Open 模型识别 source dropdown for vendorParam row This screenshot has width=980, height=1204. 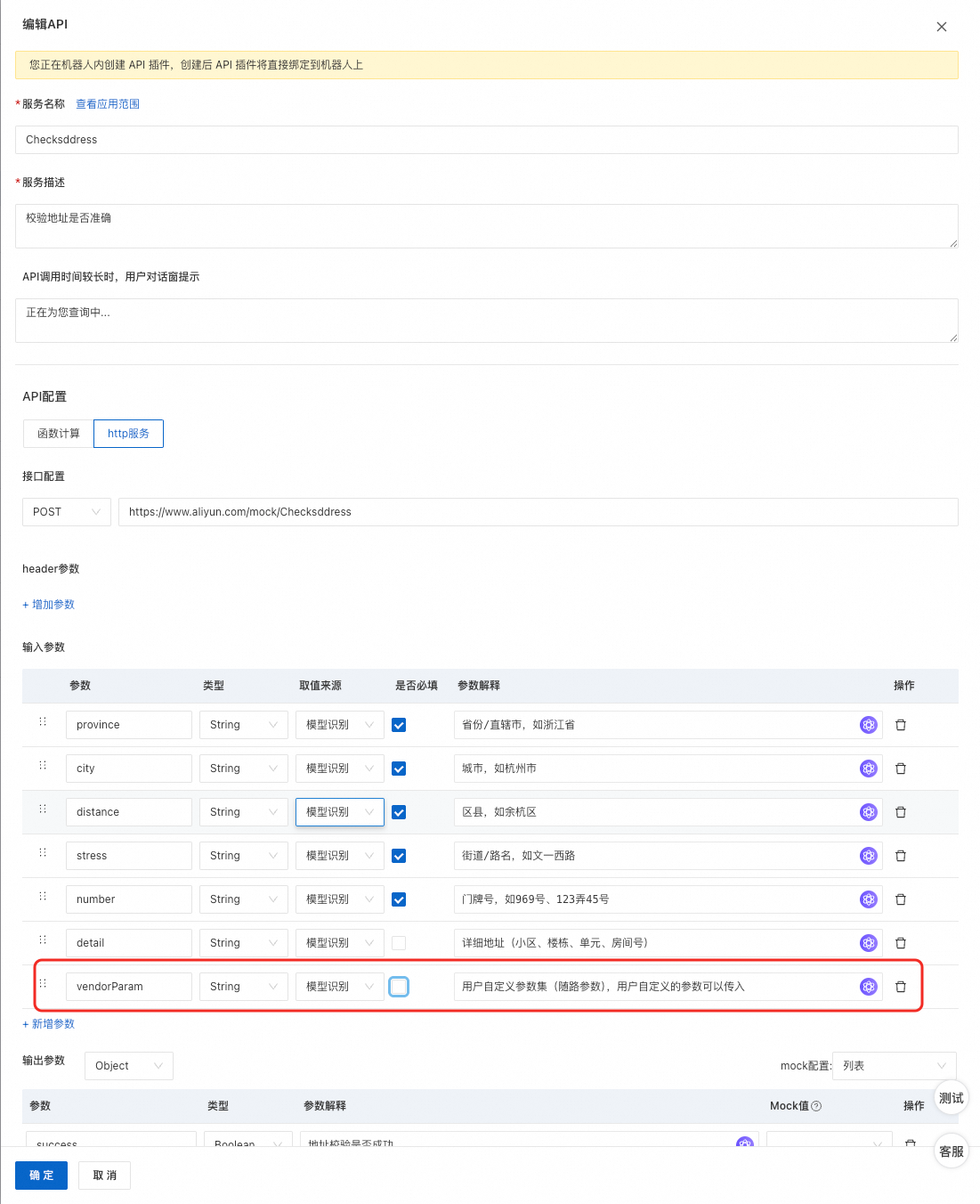(340, 987)
